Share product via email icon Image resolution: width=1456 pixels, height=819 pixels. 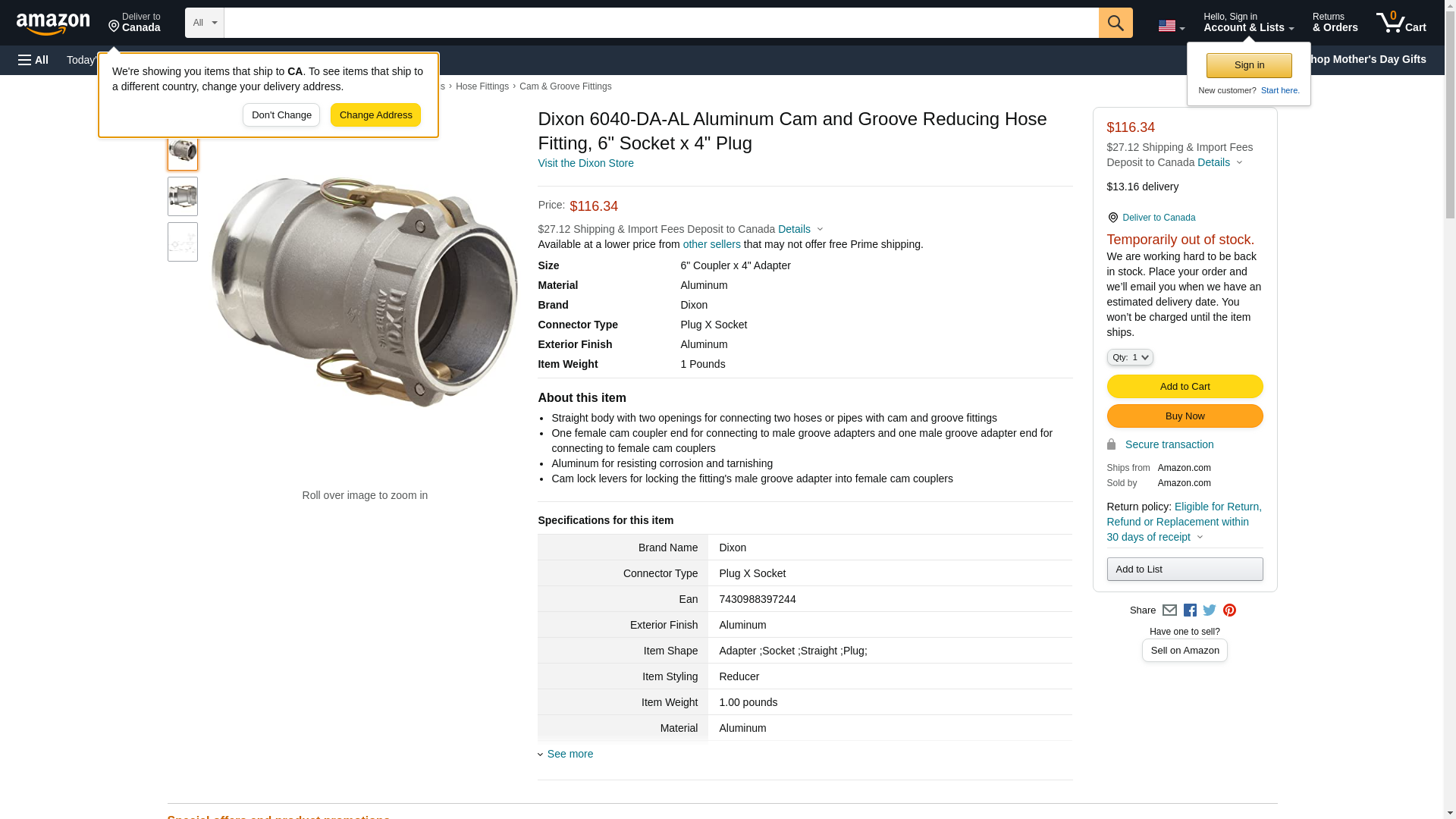point(1169,610)
